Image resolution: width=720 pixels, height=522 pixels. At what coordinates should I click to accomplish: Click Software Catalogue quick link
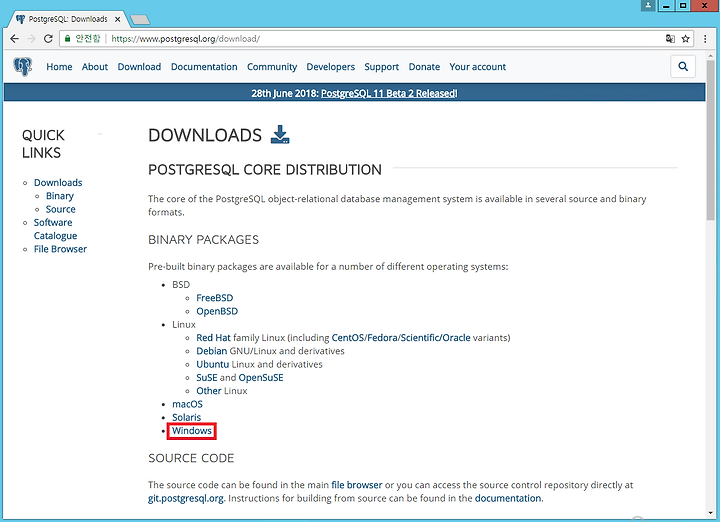point(55,229)
